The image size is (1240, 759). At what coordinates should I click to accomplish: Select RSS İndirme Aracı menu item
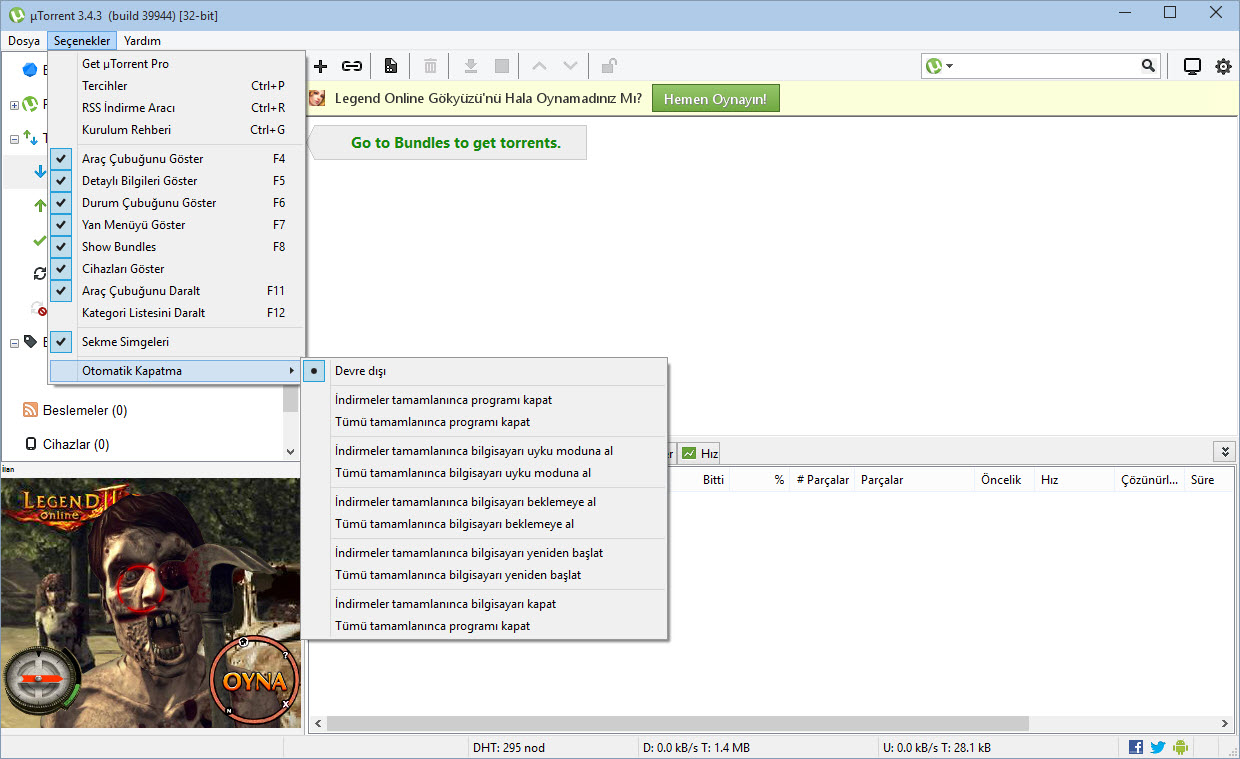[176, 108]
